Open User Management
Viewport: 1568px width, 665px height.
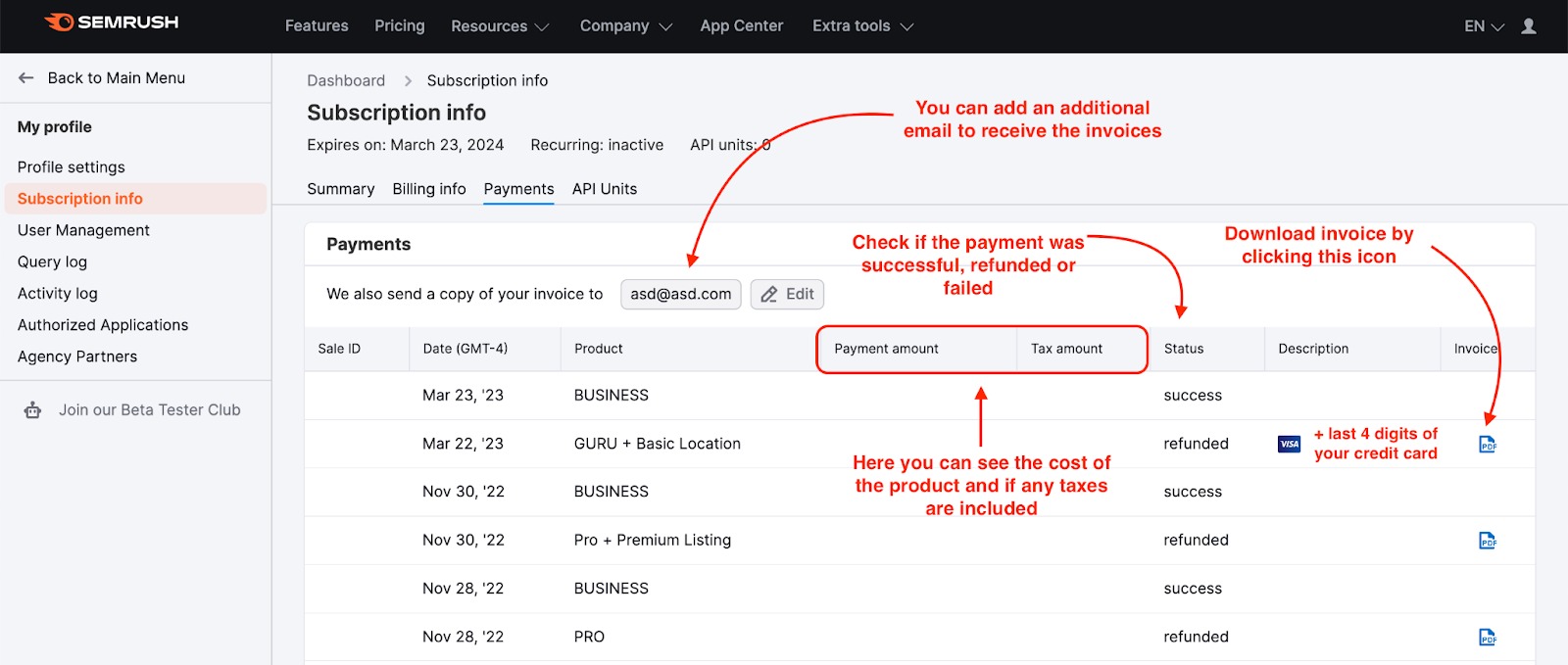coord(83,230)
